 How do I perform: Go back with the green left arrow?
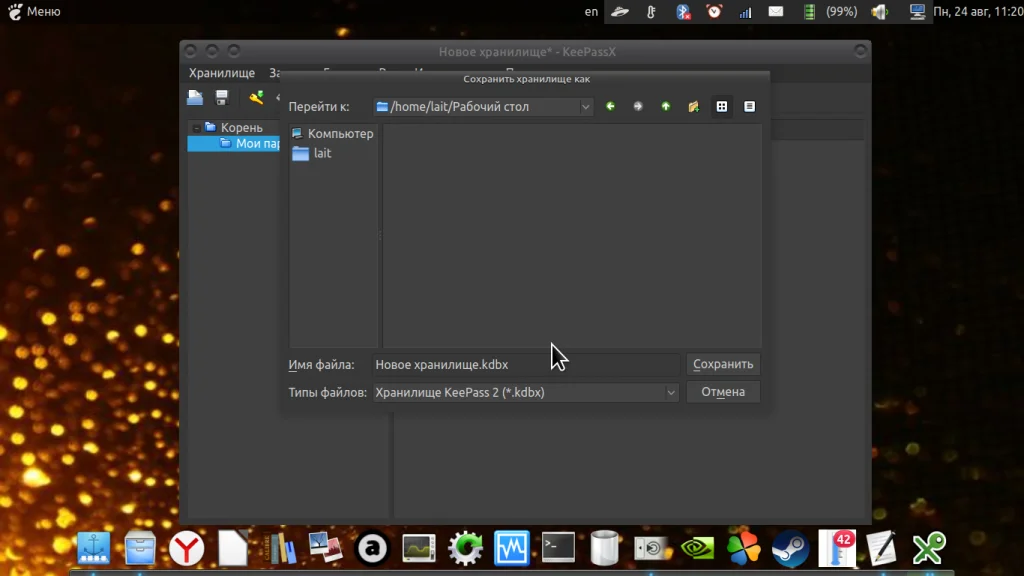pyautogui.click(x=610, y=106)
